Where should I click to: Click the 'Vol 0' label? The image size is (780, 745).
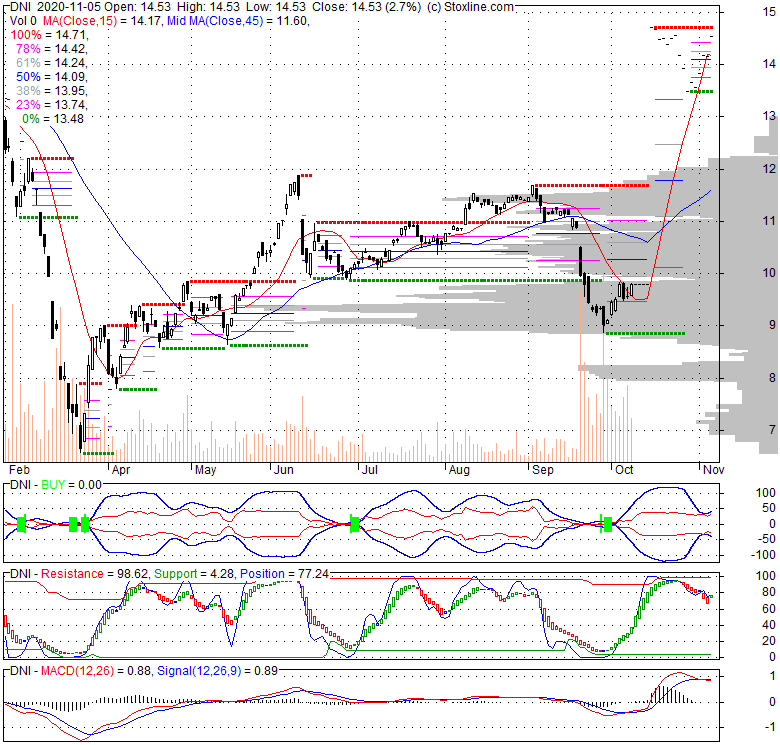click(x=23, y=21)
